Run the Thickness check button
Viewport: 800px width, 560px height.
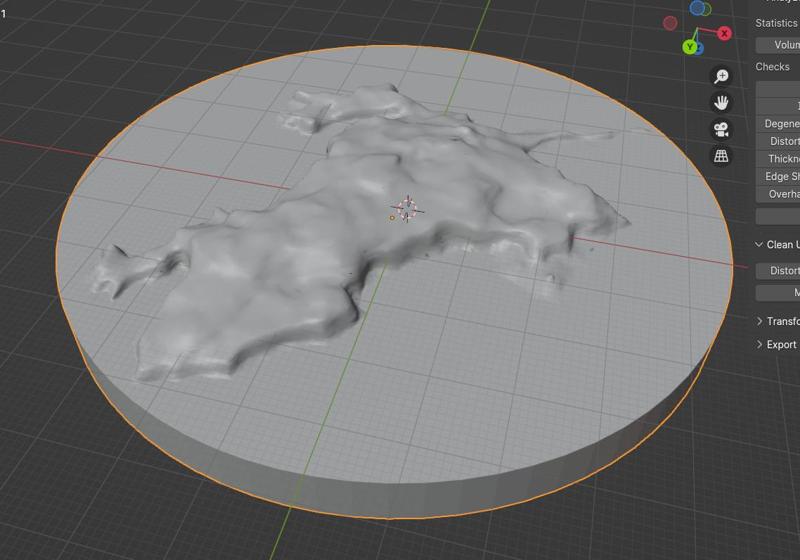pos(778,159)
